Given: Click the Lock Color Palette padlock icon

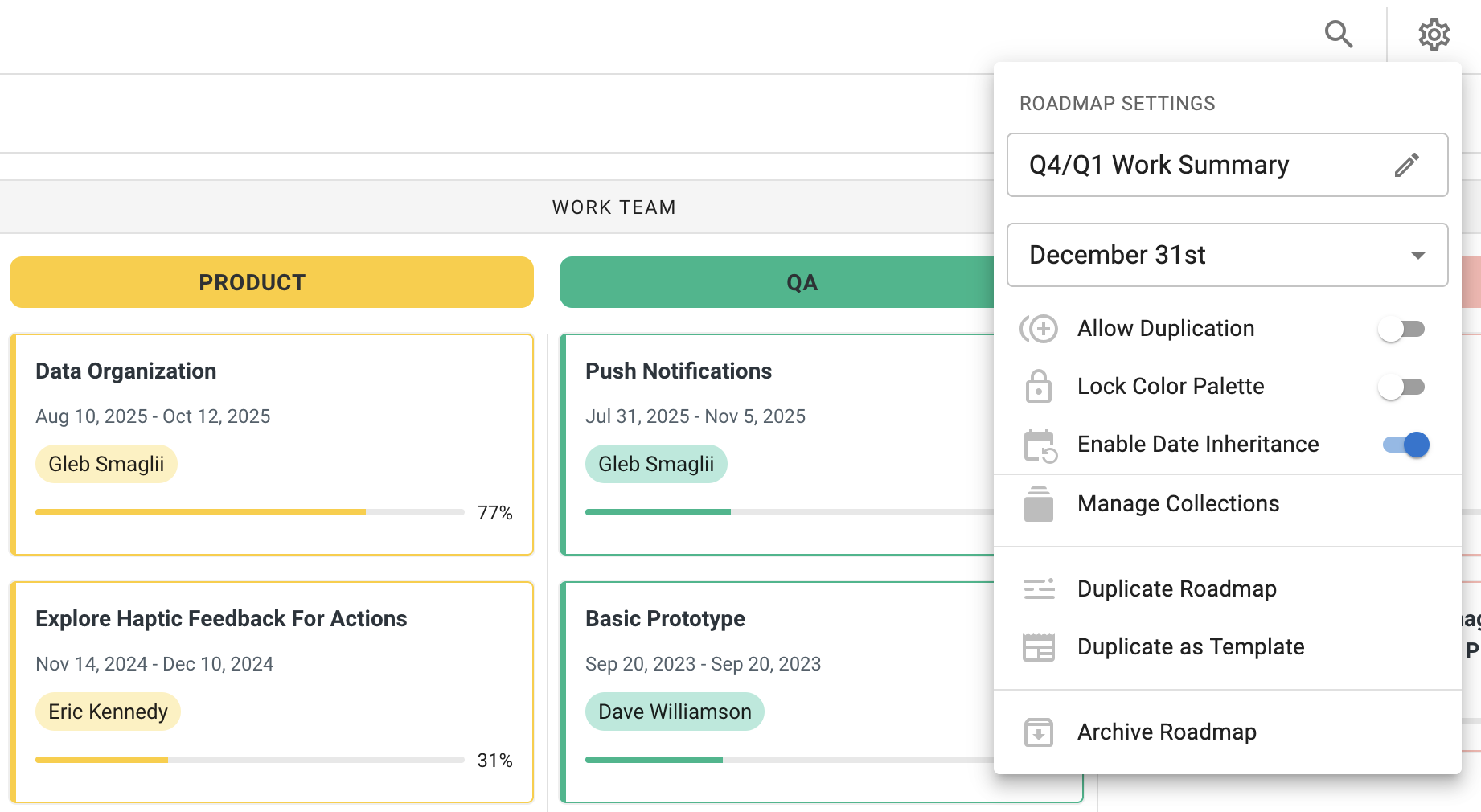Looking at the screenshot, I should click(x=1039, y=387).
